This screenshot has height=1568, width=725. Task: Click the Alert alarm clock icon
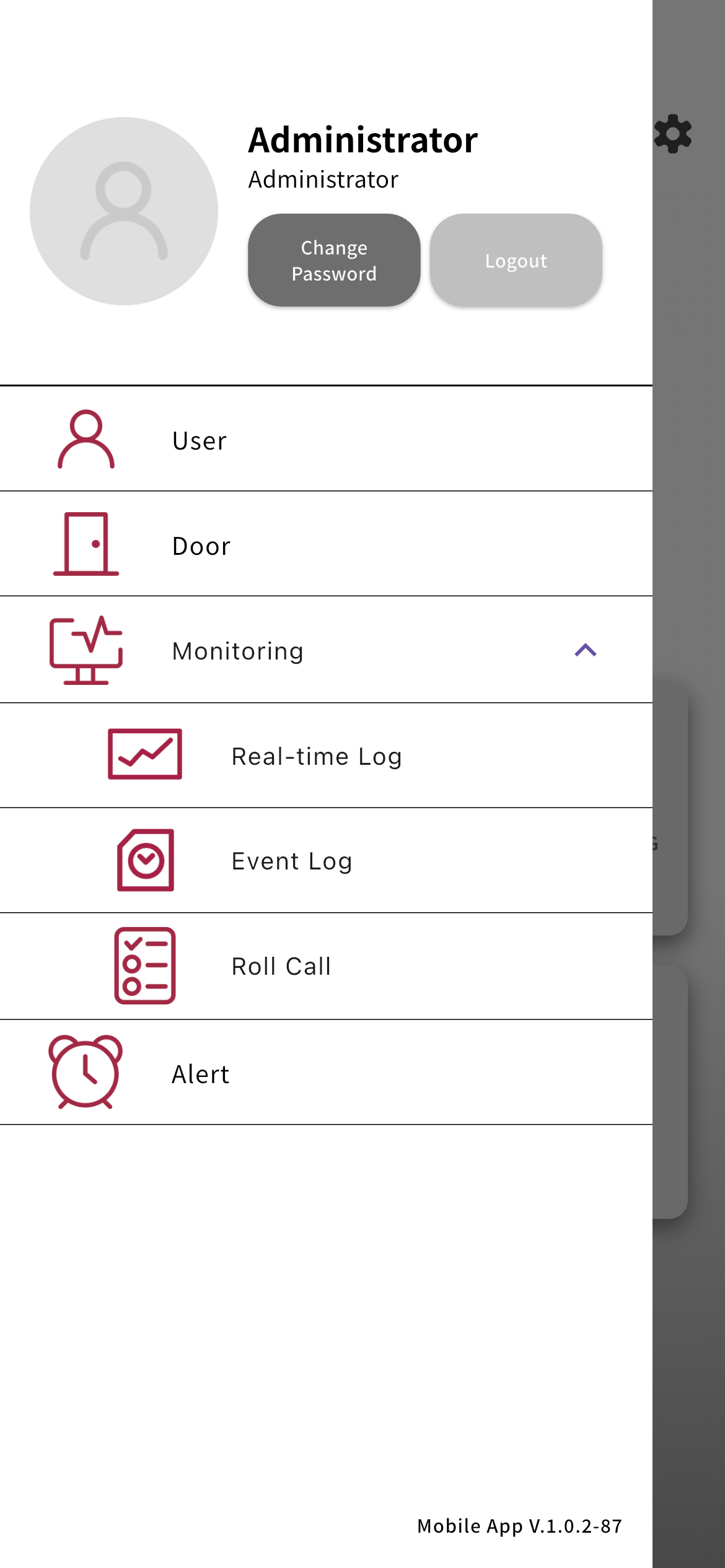86,1072
